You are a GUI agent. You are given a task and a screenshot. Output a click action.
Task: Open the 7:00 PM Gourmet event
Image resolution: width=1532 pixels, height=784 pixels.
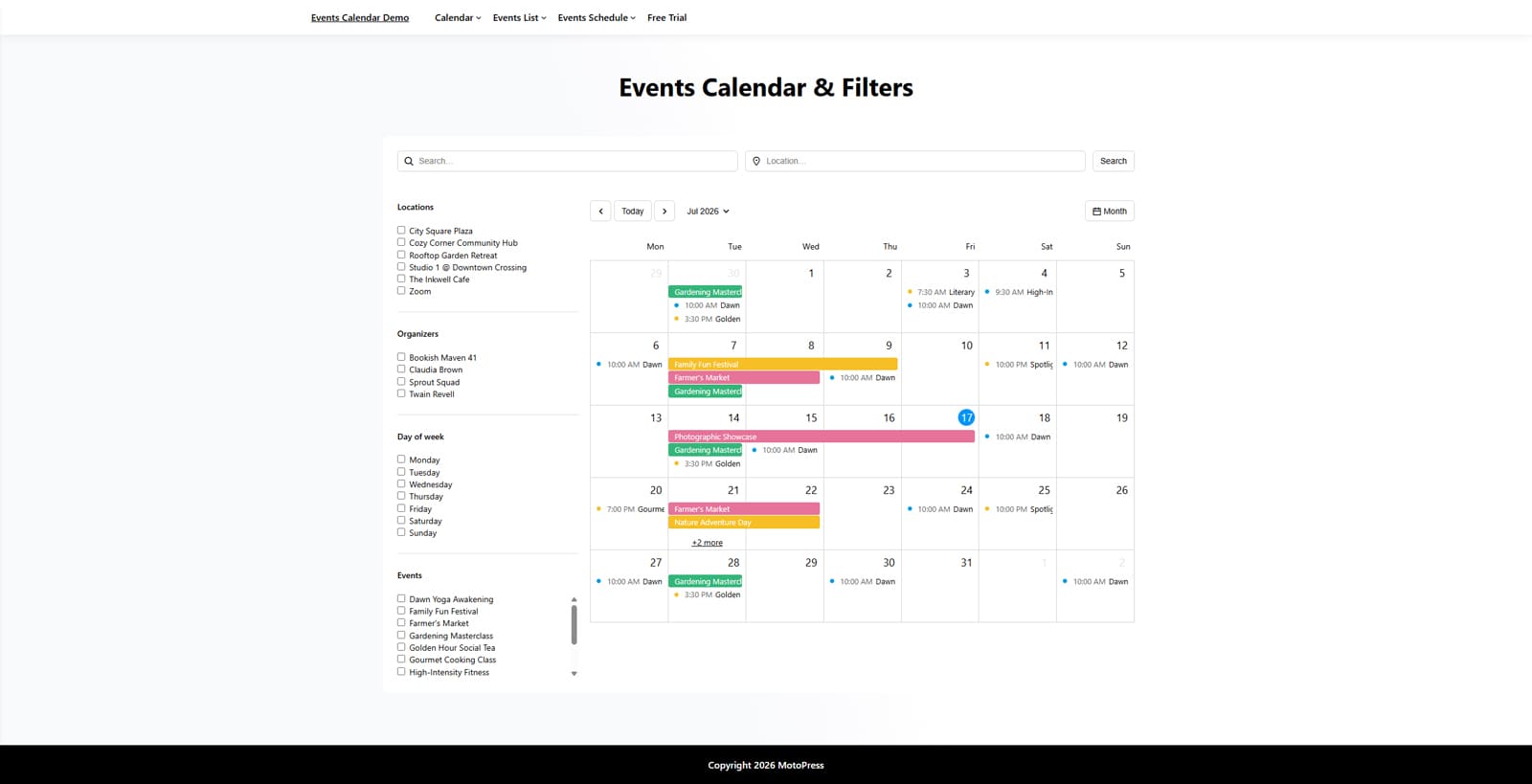[x=629, y=509]
